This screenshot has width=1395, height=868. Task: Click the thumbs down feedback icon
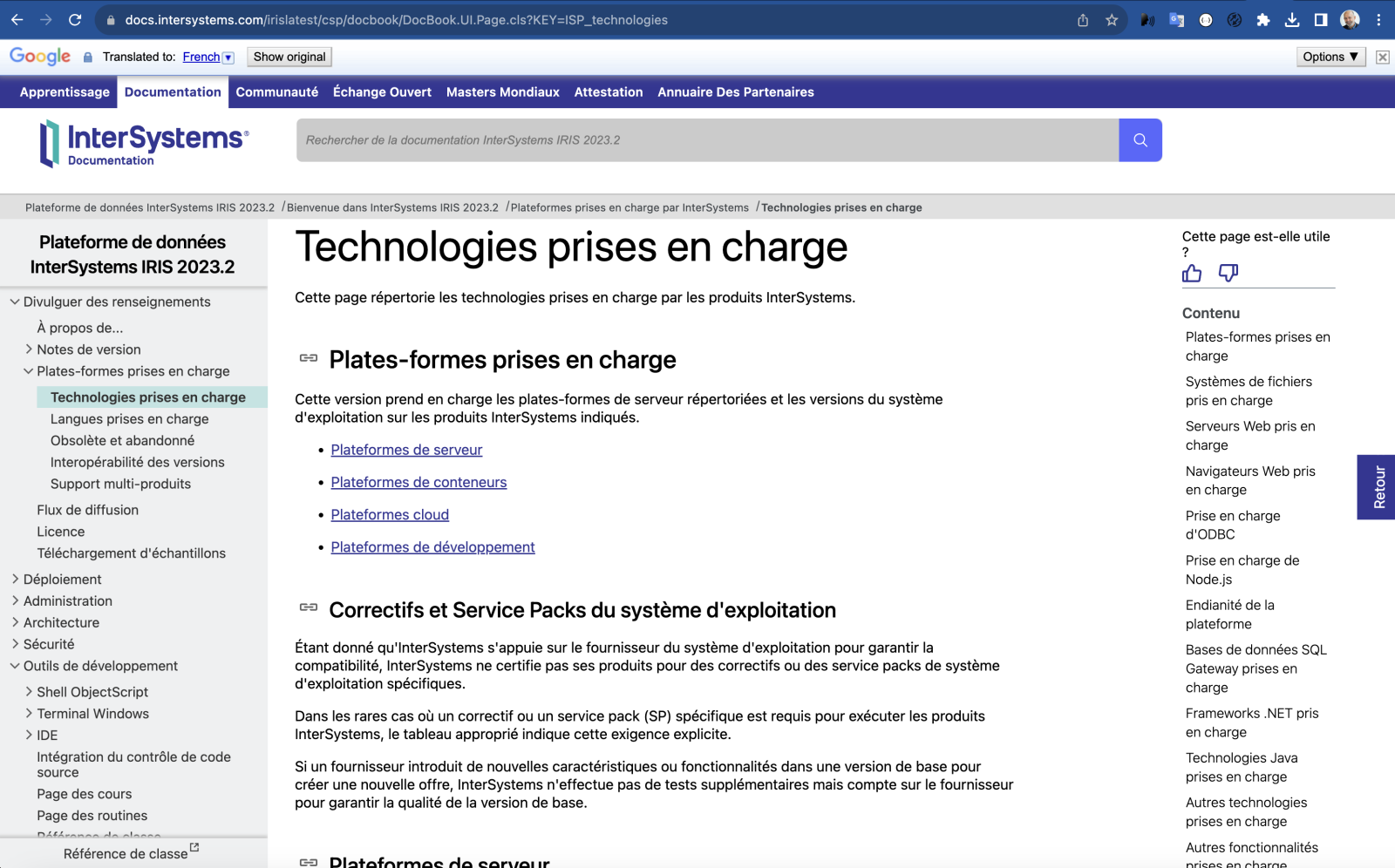click(x=1228, y=274)
